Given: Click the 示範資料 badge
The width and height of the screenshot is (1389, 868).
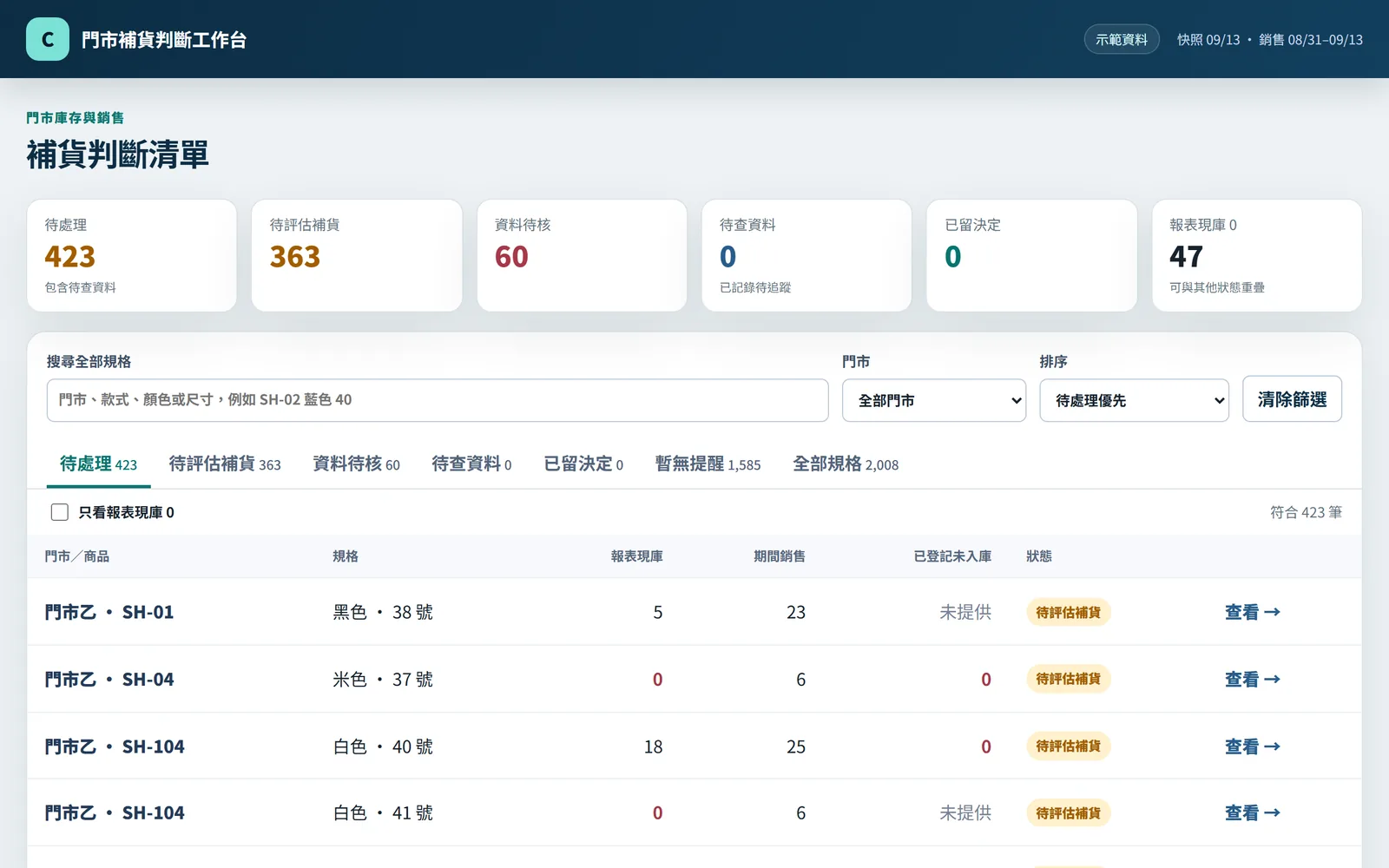Looking at the screenshot, I should coord(1122,39).
